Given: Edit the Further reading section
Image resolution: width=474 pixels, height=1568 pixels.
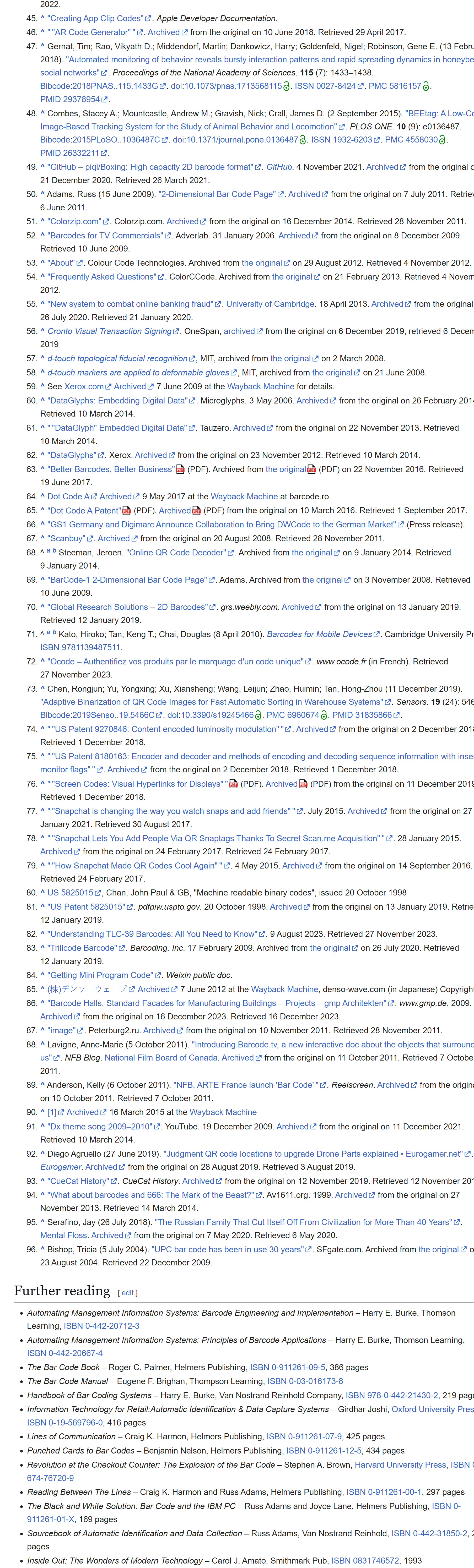Looking at the screenshot, I should point(127,1293).
